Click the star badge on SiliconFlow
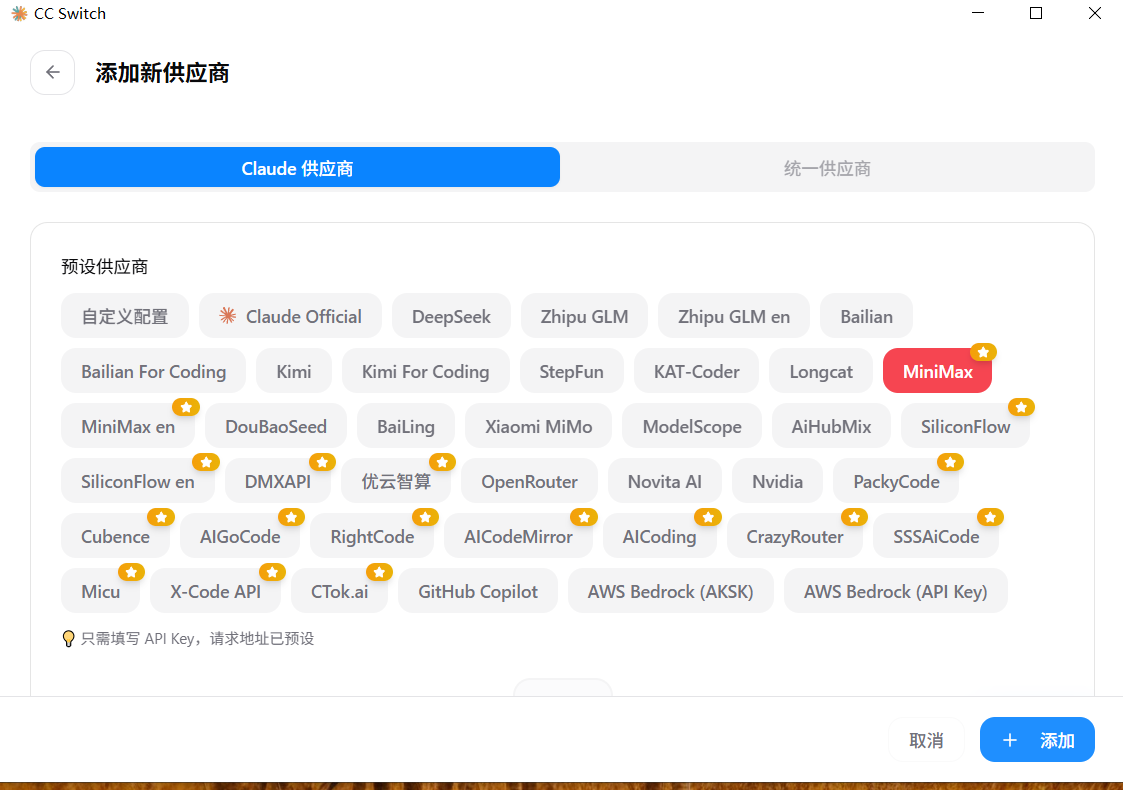The width and height of the screenshot is (1123, 790). point(1021,407)
